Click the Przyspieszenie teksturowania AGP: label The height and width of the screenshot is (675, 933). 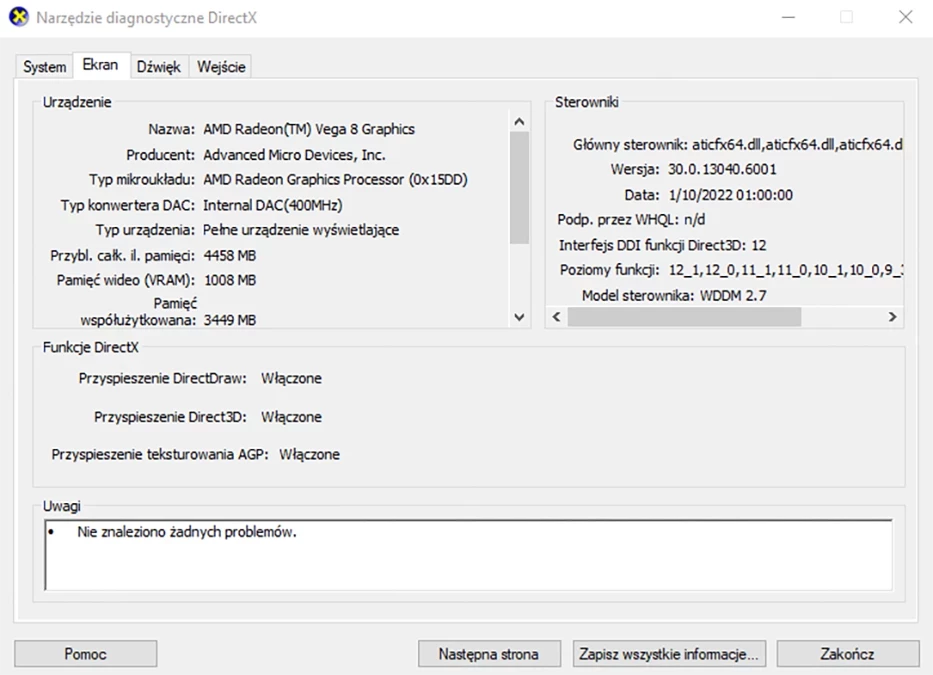tap(160, 455)
